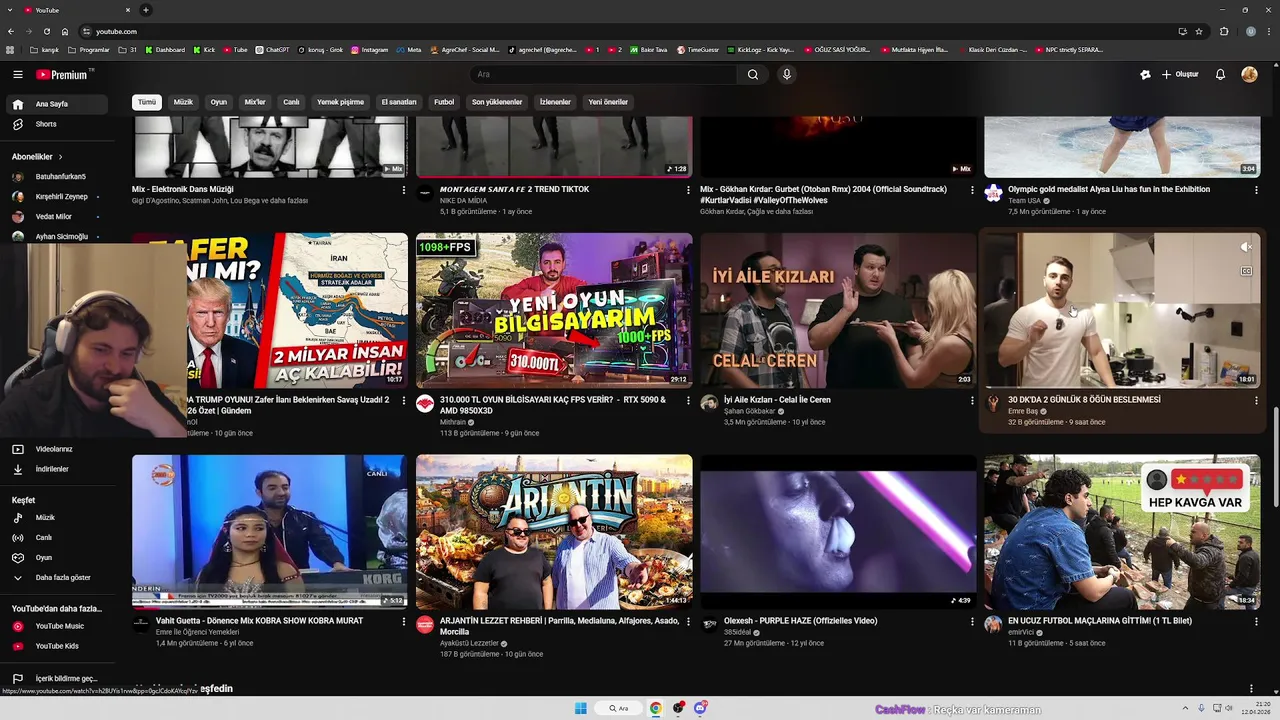This screenshot has height=720, width=1280.
Task: Select the Mix'ler filter chip
Action: [x=255, y=102]
